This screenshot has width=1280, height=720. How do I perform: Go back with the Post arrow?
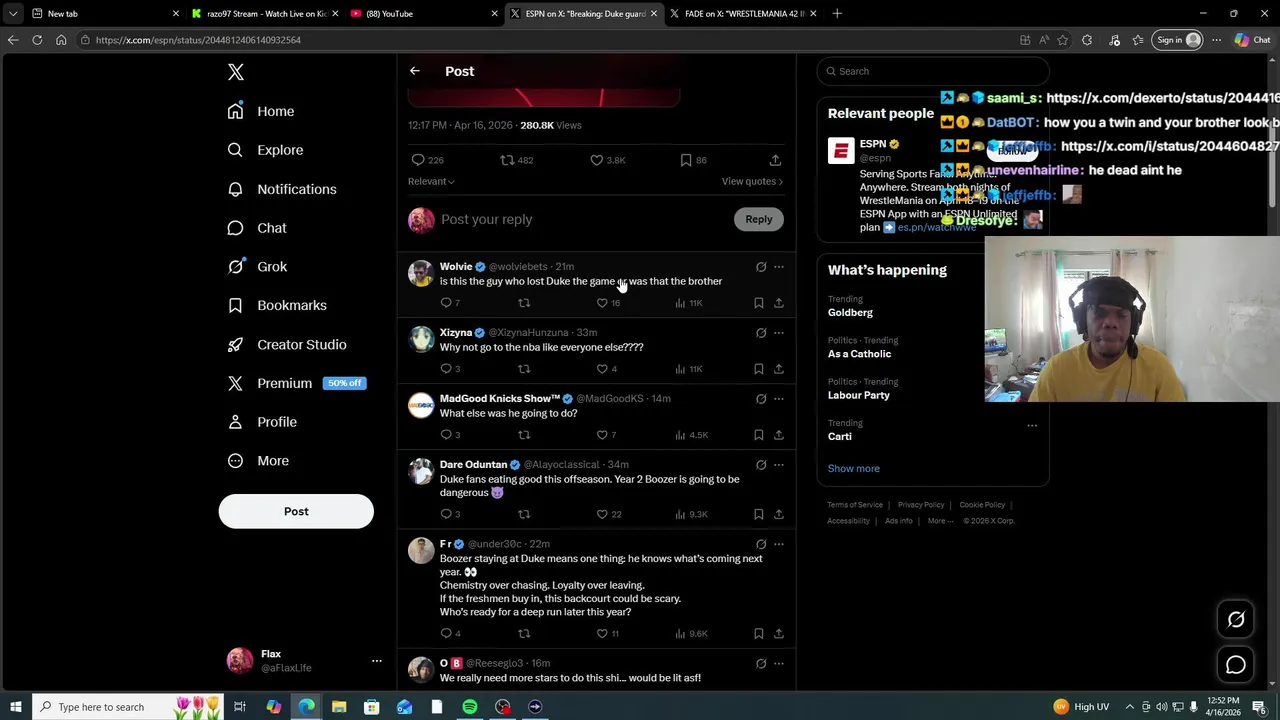coord(415,71)
